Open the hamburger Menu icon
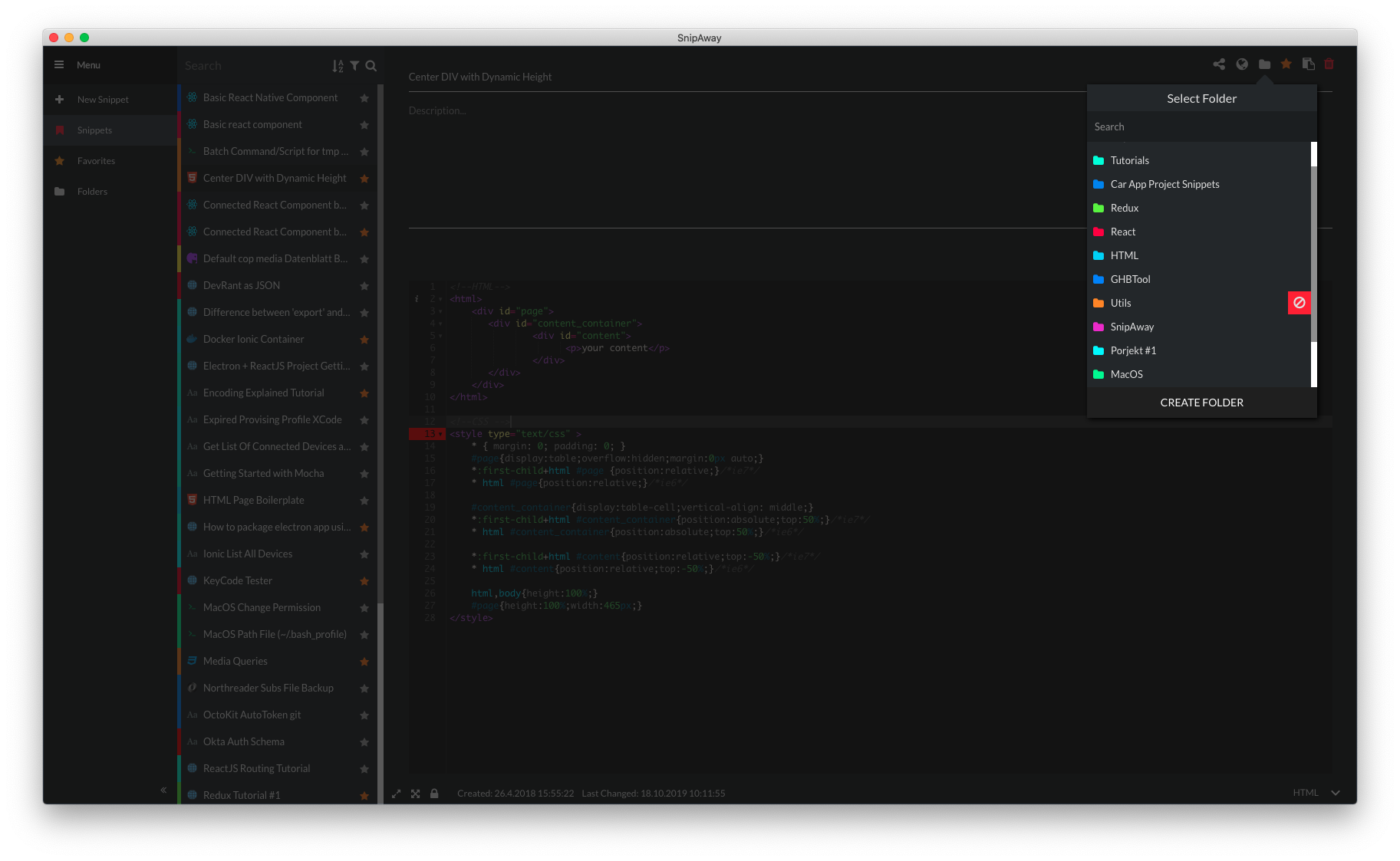 tap(59, 65)
